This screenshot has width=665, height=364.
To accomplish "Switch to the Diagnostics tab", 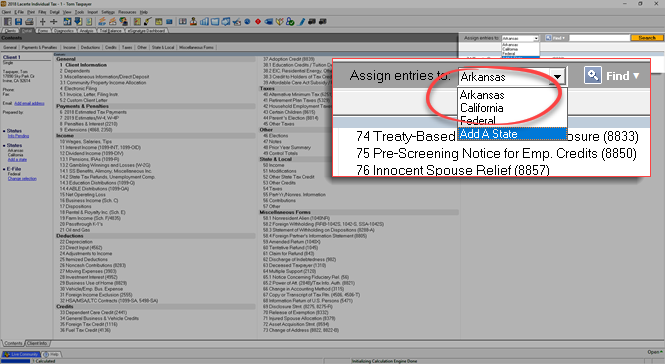I will coord(64,31).
